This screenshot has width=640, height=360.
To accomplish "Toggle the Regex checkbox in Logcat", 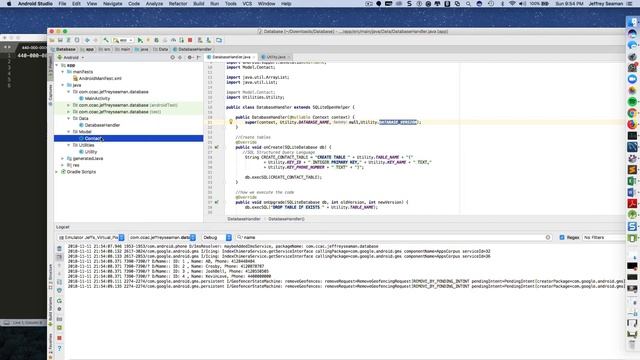I will pos(562,237).
